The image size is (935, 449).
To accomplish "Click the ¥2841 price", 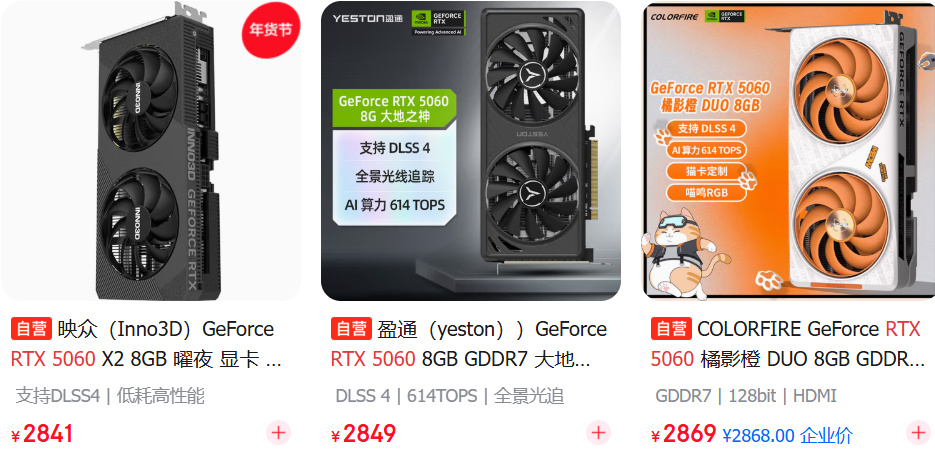I will point(42,433).
